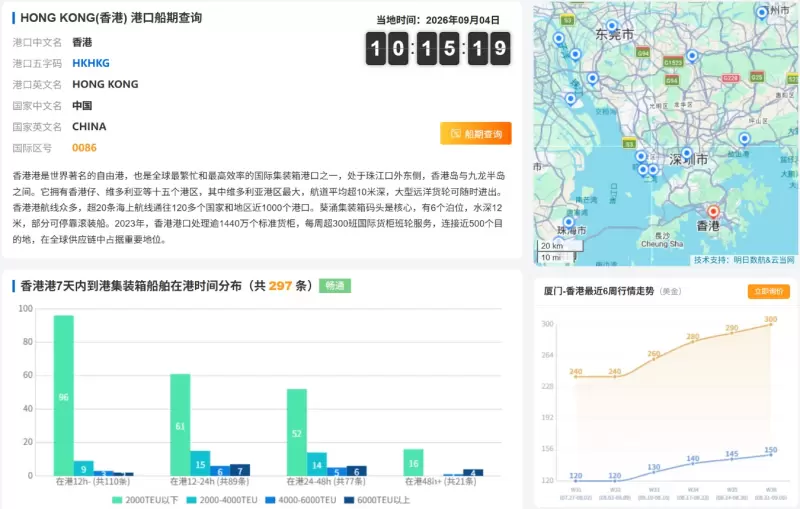800x509 pixels.
Task: Click the 5 digit tile in the clock
Action: click(x=449, y=48)
